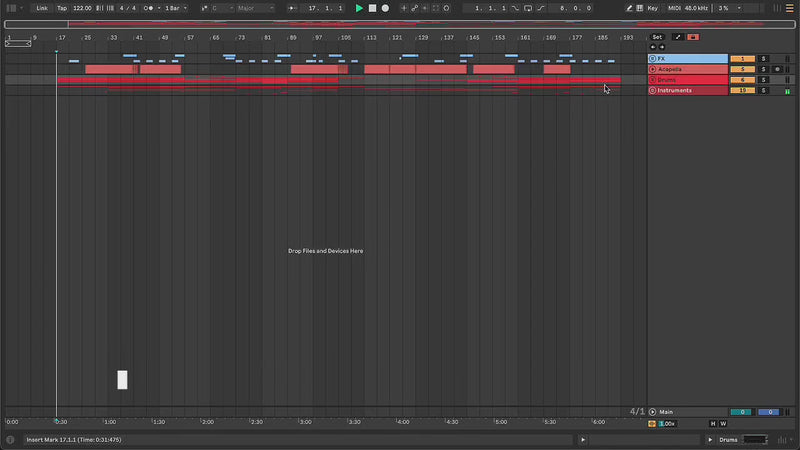The height and width of the screenshot is (450, 800).
Task: Toggle the arrangement Loop switch
Action: coord(530,8)
